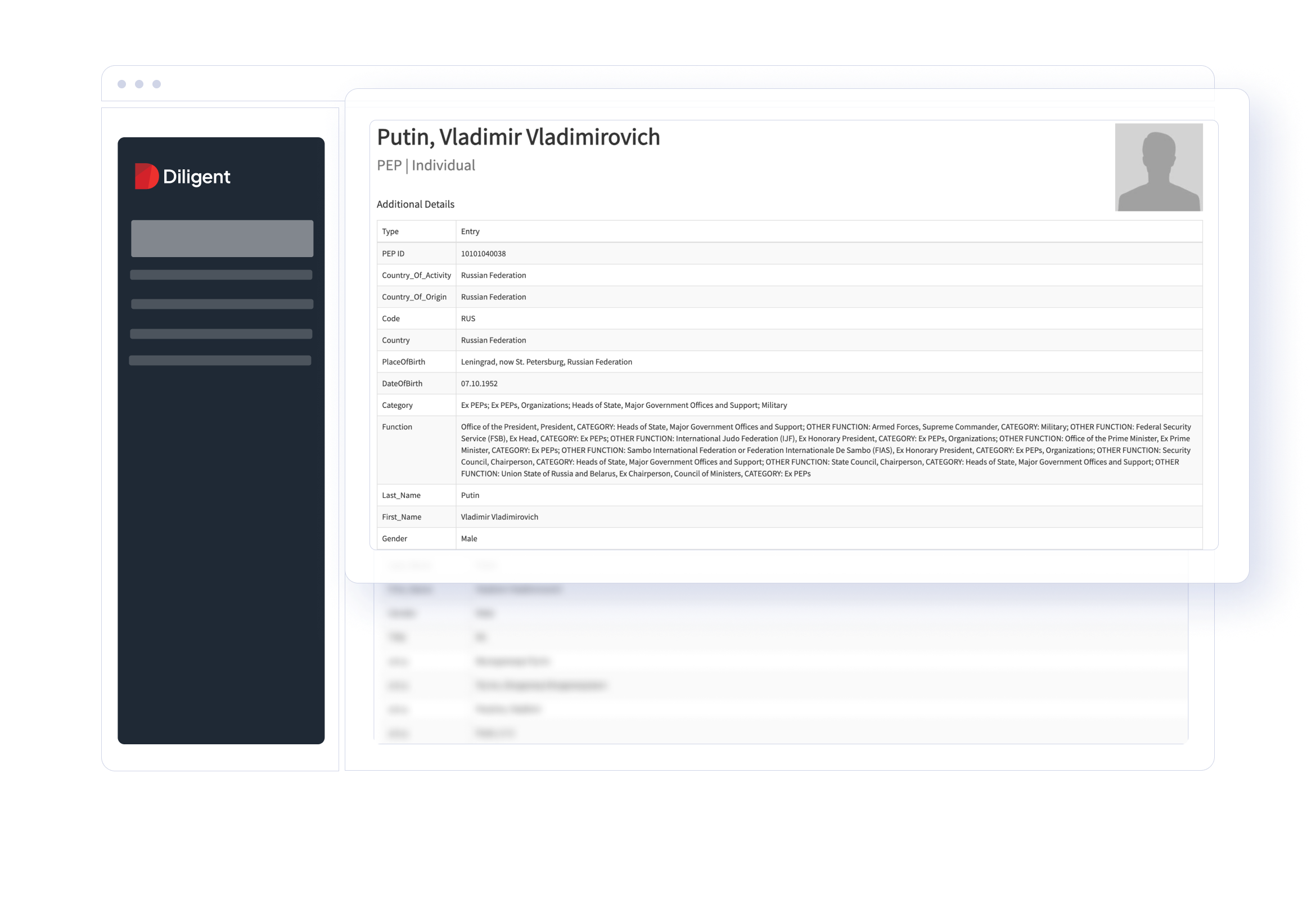
Task: Select the highlighted first sidebar item
Action: coord(222,238)
